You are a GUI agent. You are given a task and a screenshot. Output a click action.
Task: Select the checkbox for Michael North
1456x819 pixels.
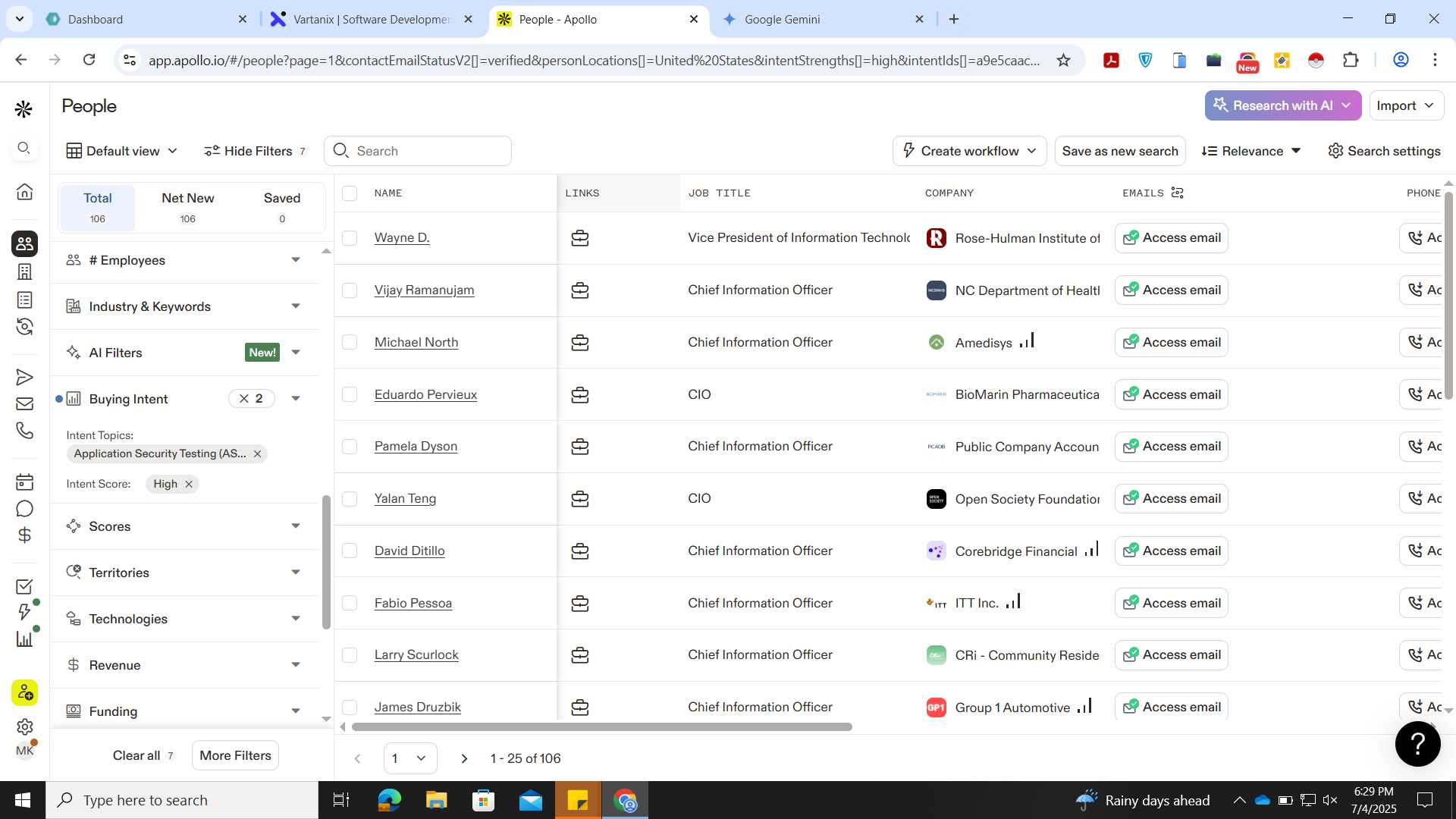[x=350, y=342]
